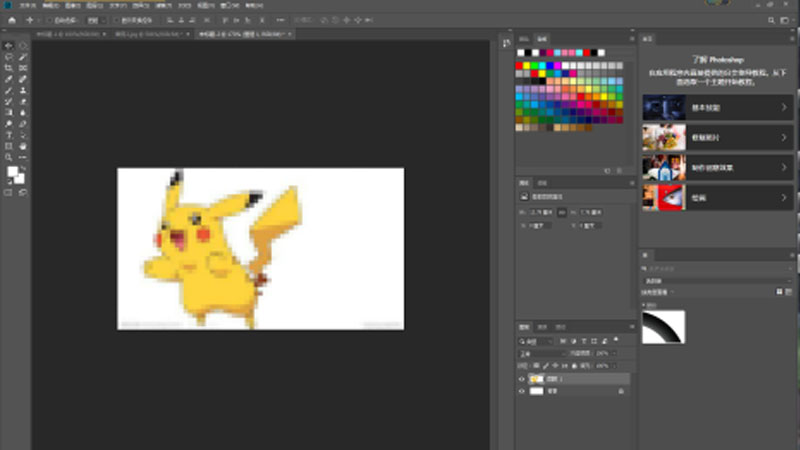Select the Gradient tool
Image resolution: width=800 pixels, height=450 pixels.
click(x=9, y=113)
